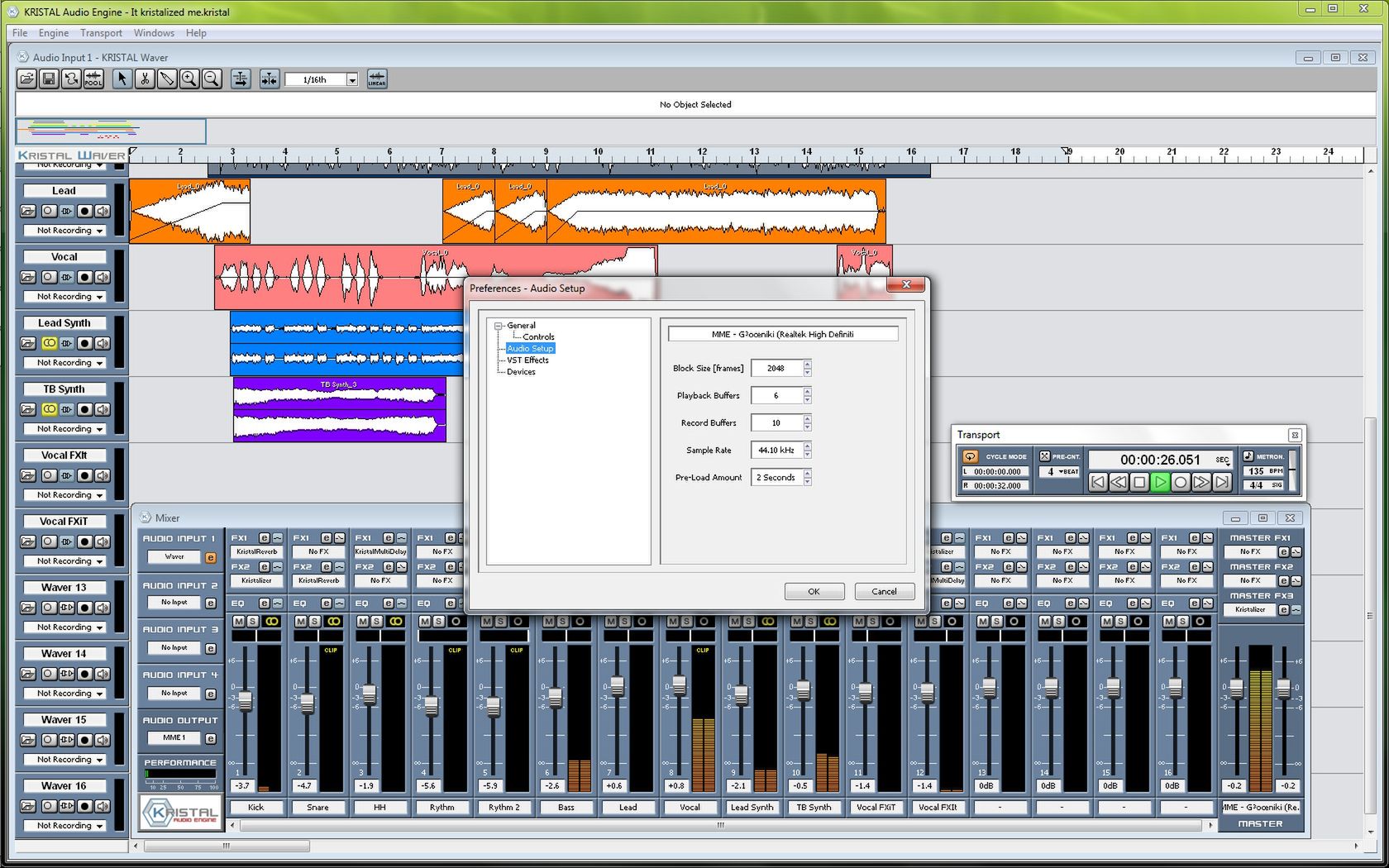Increase Playback Buffers stepper
Viewport: 1389px width, 868px height.
point(808,391)
